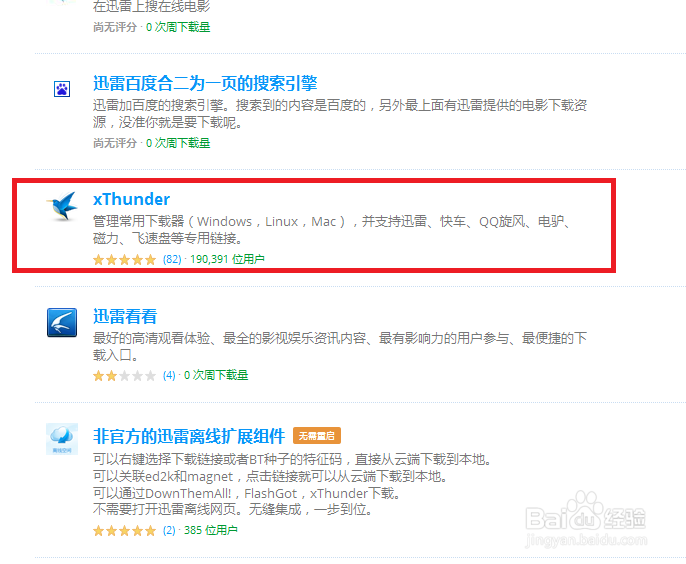Open the (2) reviews link
This screenshot has width=686, height=564.
pyautogui.click(x=169, y=530)
